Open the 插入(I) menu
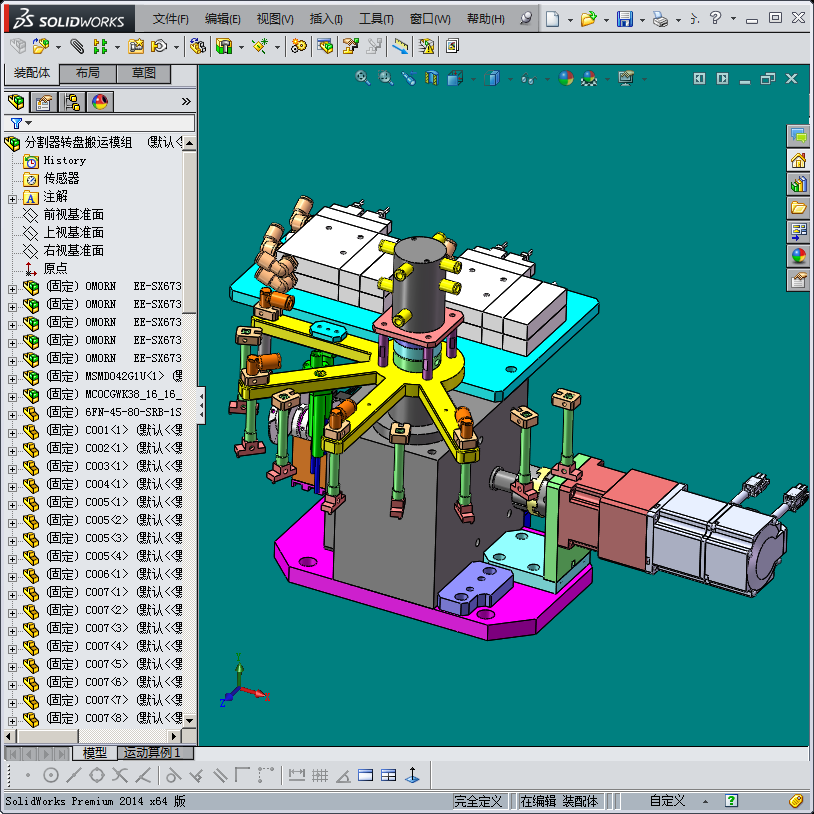 [326, 19]
